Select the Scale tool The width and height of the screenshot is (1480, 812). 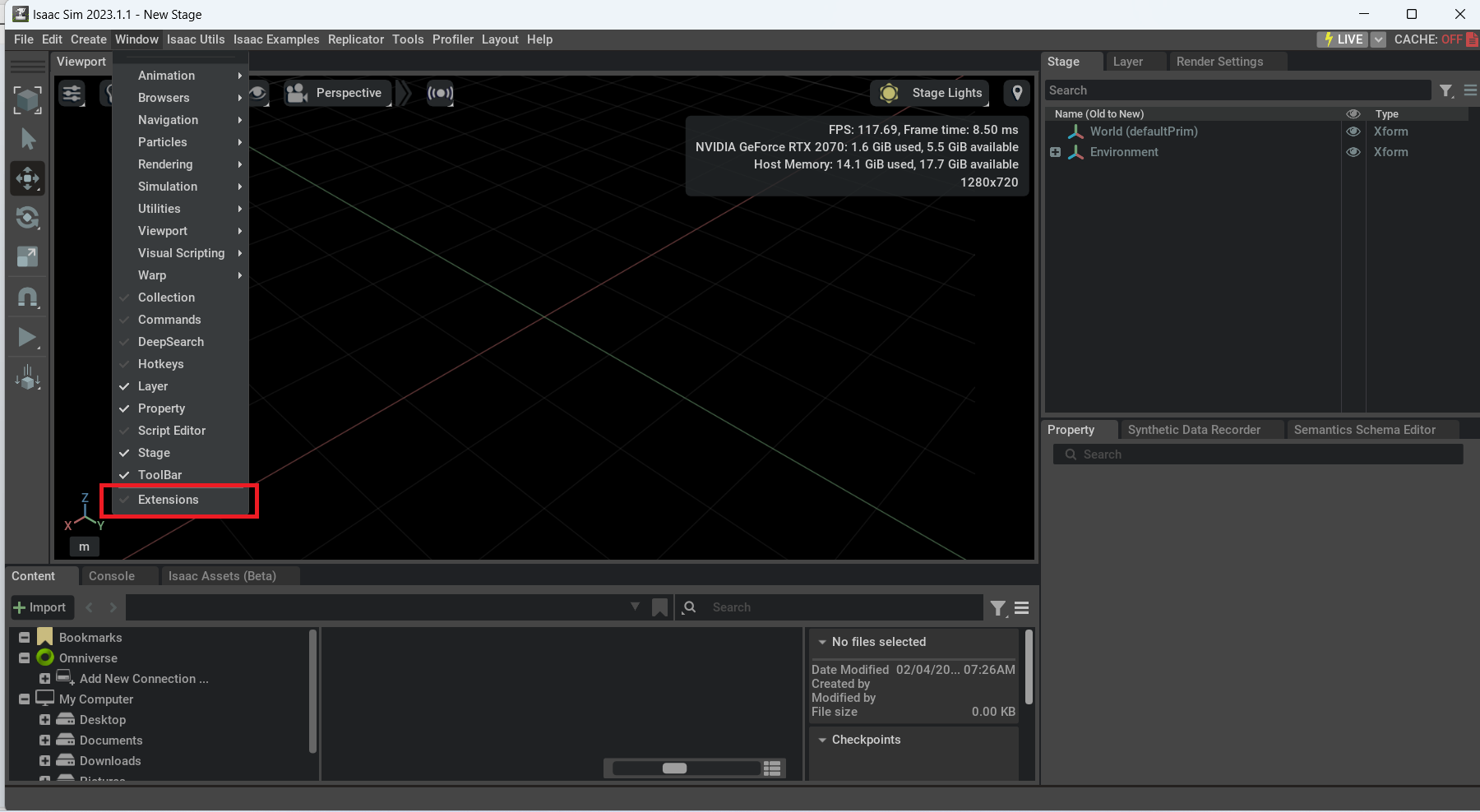pos(27,256)
